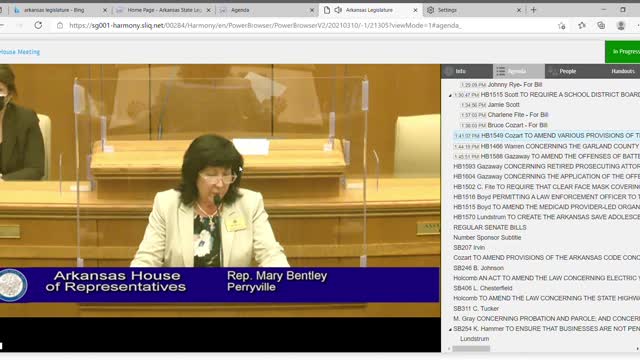Open the House Meeting link
The image size is (640, 360).
[20, 52]
